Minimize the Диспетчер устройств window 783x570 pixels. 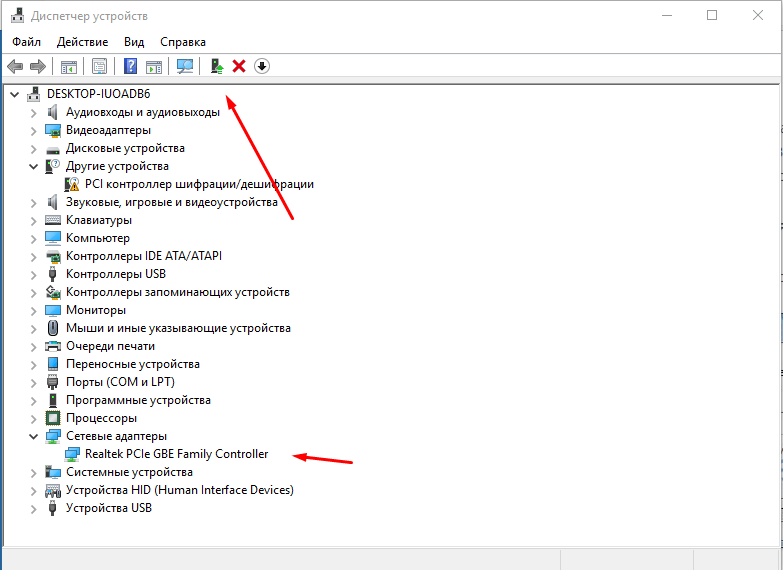click(667, 15)
